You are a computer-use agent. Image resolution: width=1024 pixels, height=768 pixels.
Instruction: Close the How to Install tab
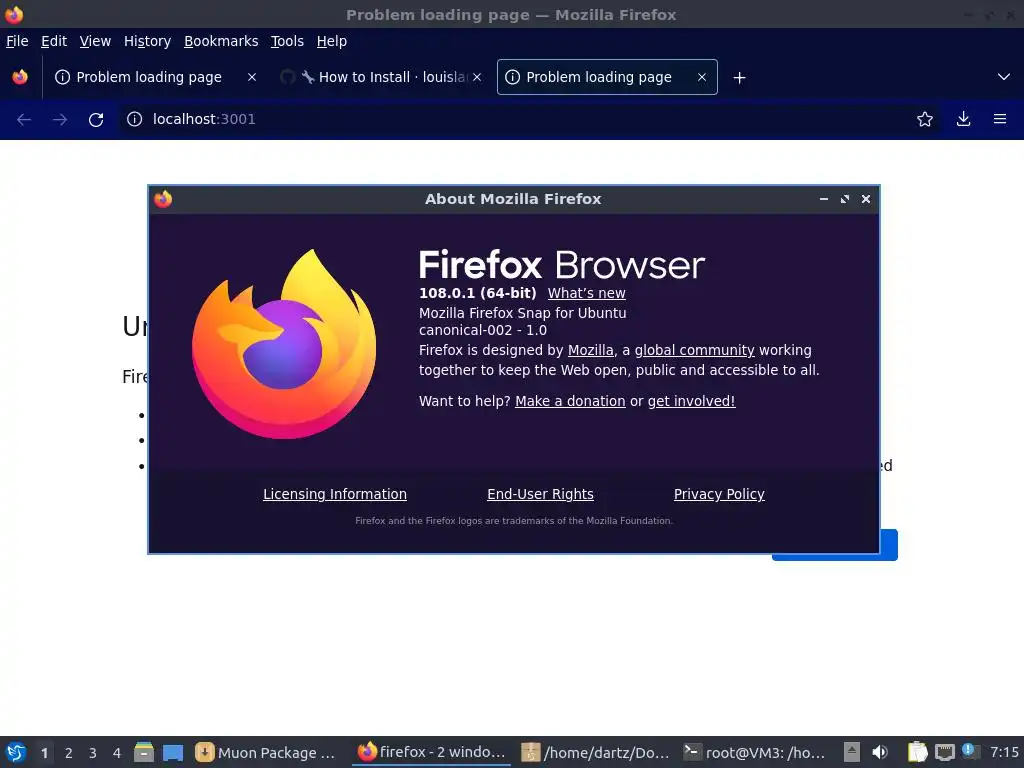[477, 77]
